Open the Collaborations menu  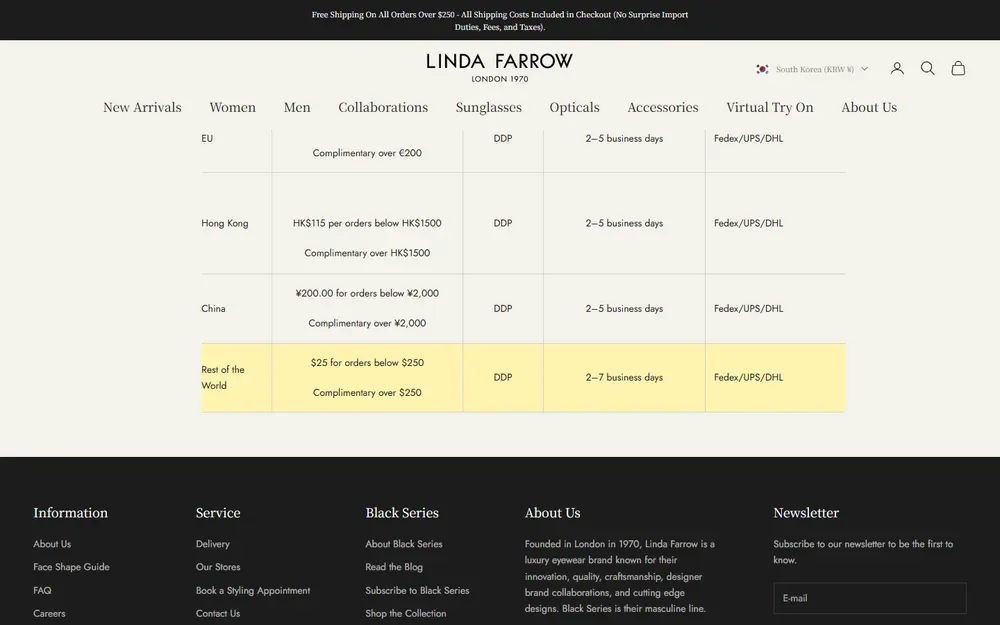point(383,107)
